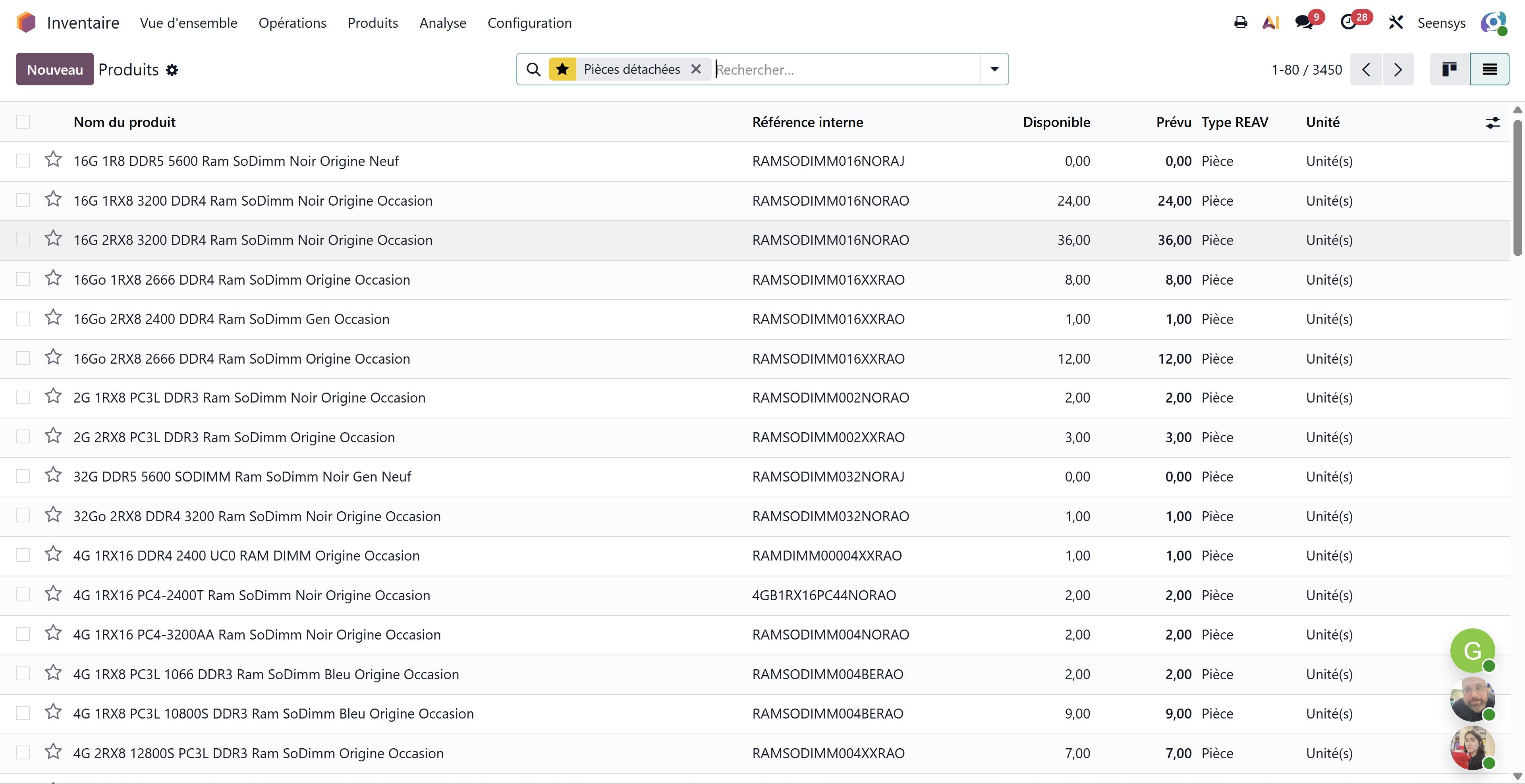1525x784 pixels.
Task: Select 16G 1RX8 3200 DDR4 row checkbox
Action: (23, 200)
